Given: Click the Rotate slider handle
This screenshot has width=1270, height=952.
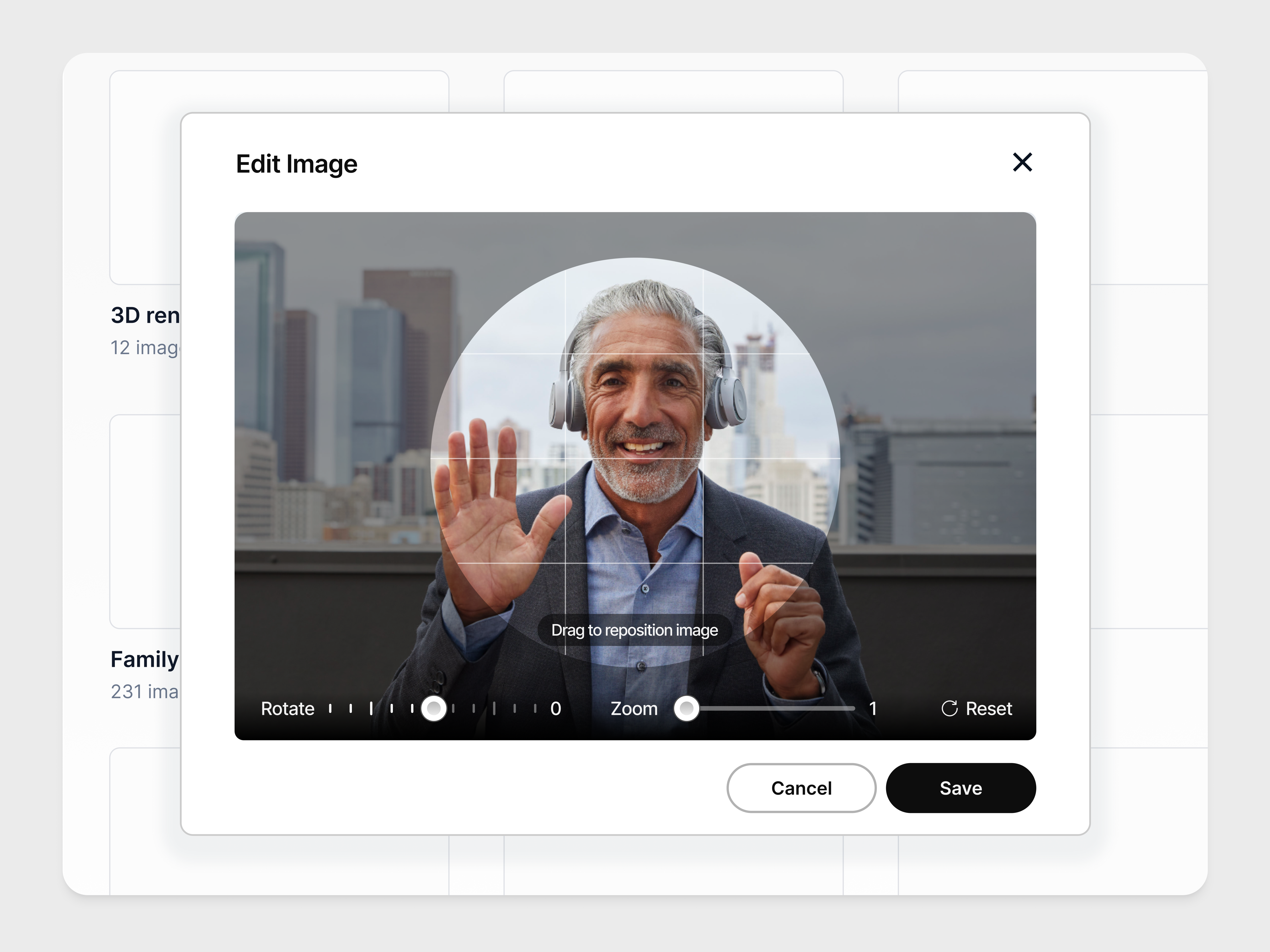Looking at the screenshot, I should (433, 709).
